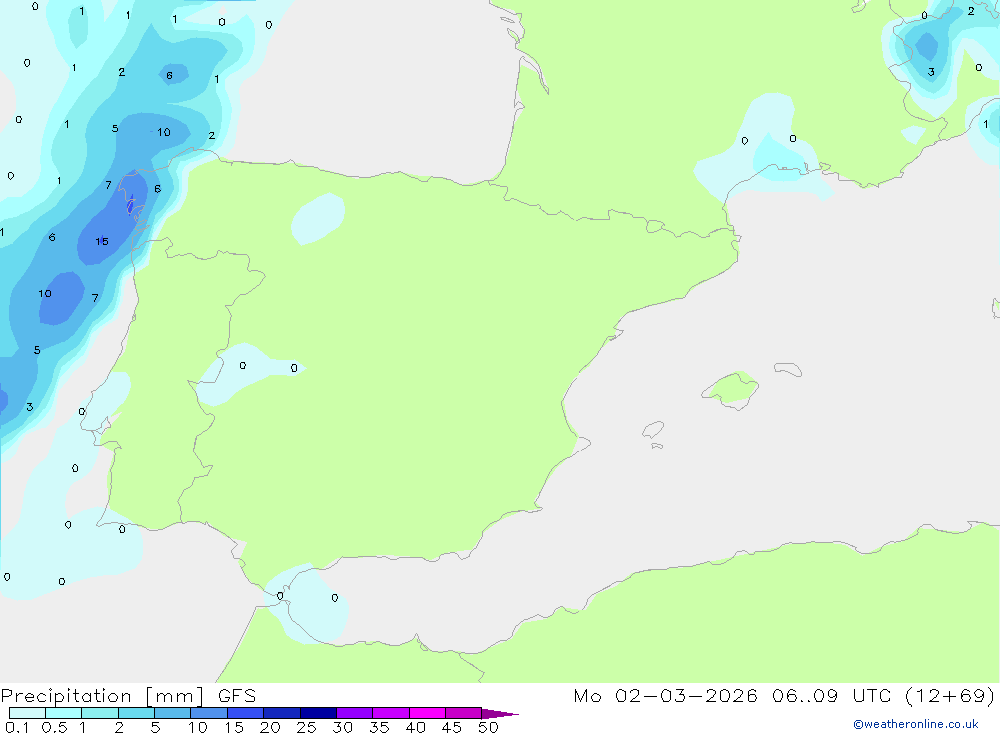This screenshot has height=733, width=1000.
Task: Click the above-50 arrow tip of the legend
Action: [x=499, y=714]
